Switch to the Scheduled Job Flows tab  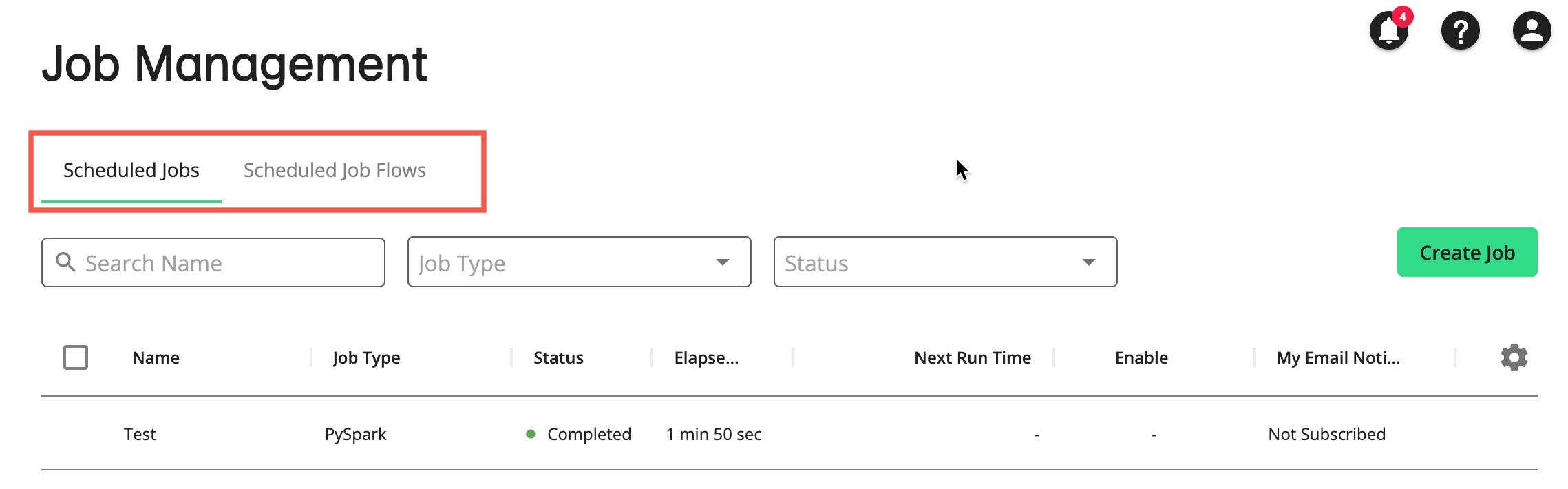click(335, 170)
